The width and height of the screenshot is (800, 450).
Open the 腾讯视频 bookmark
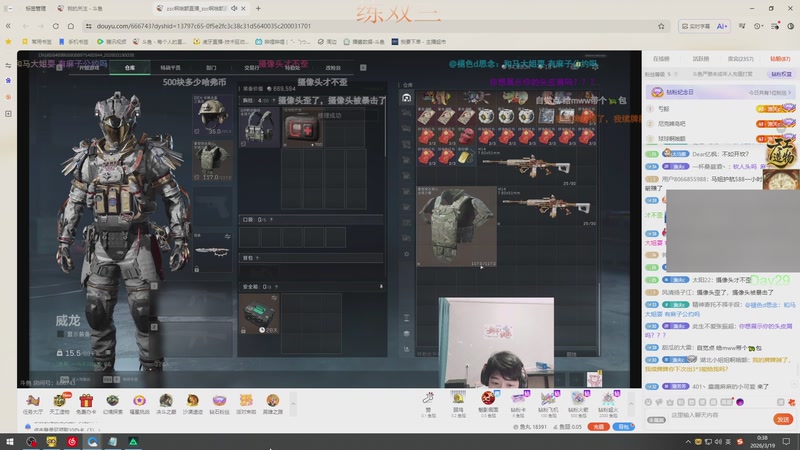click(112, 42)
